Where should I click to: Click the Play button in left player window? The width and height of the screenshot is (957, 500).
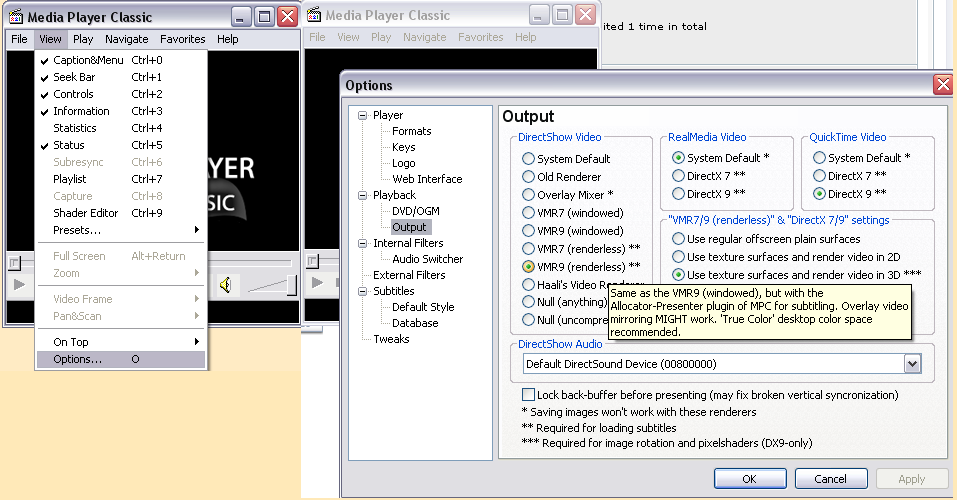[19, 284]
